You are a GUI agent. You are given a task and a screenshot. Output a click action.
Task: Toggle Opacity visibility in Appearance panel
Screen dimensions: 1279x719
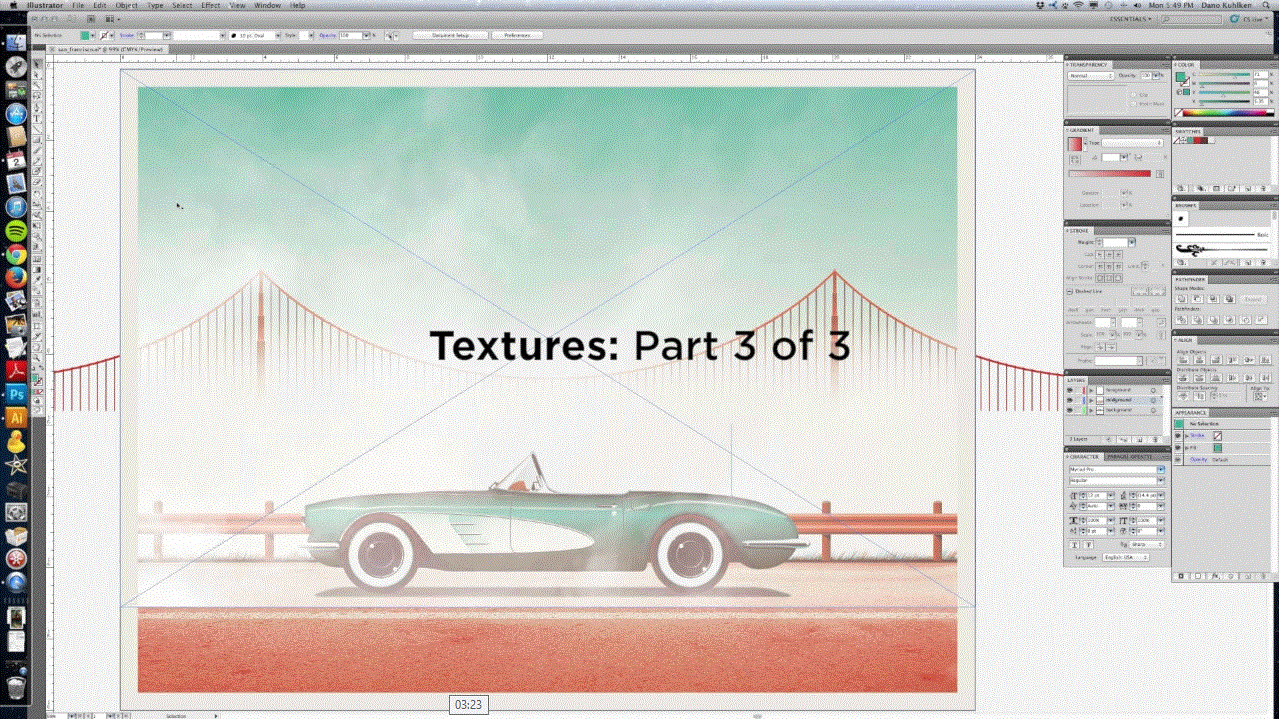1178,459
